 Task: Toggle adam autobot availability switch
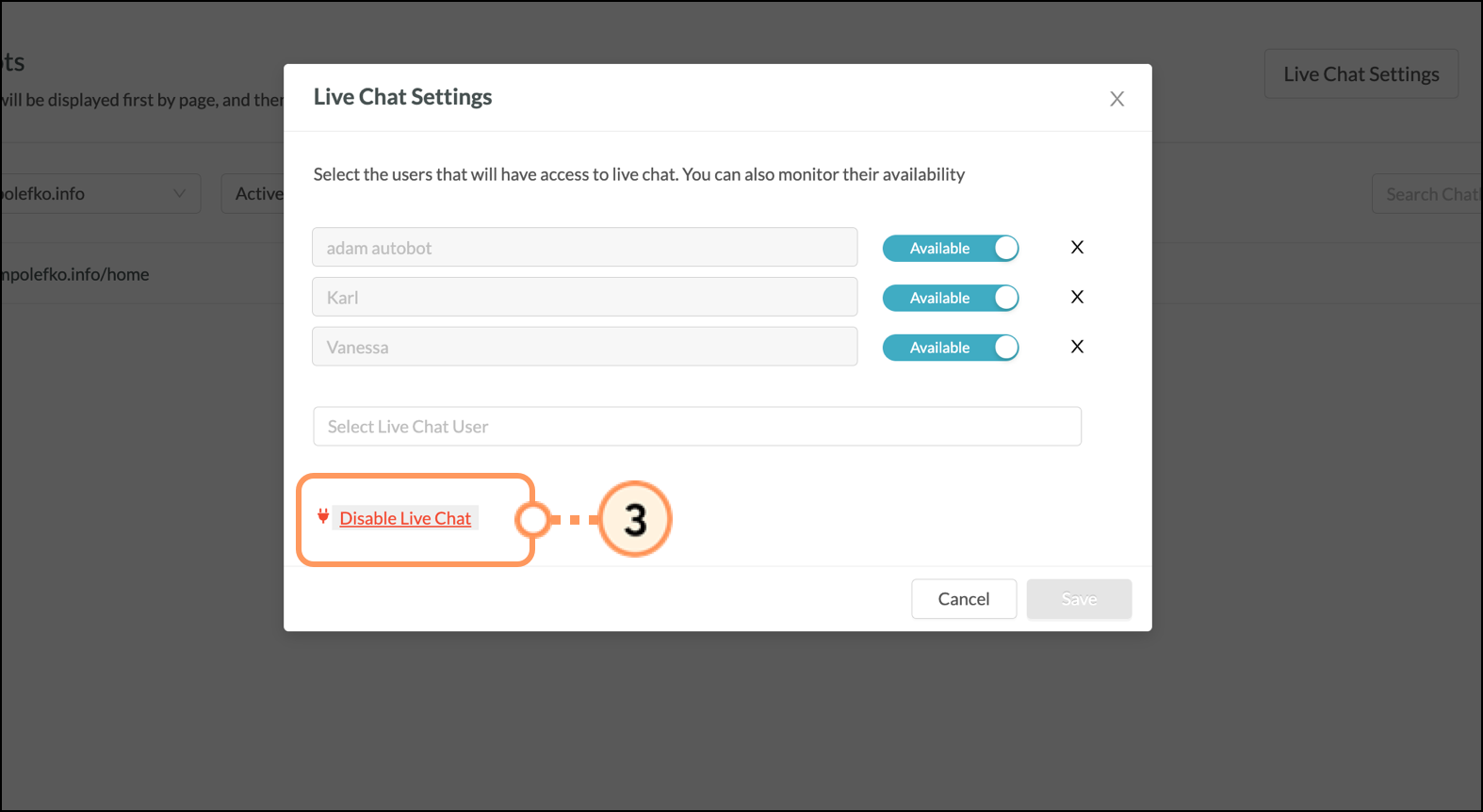pos(951,249)
